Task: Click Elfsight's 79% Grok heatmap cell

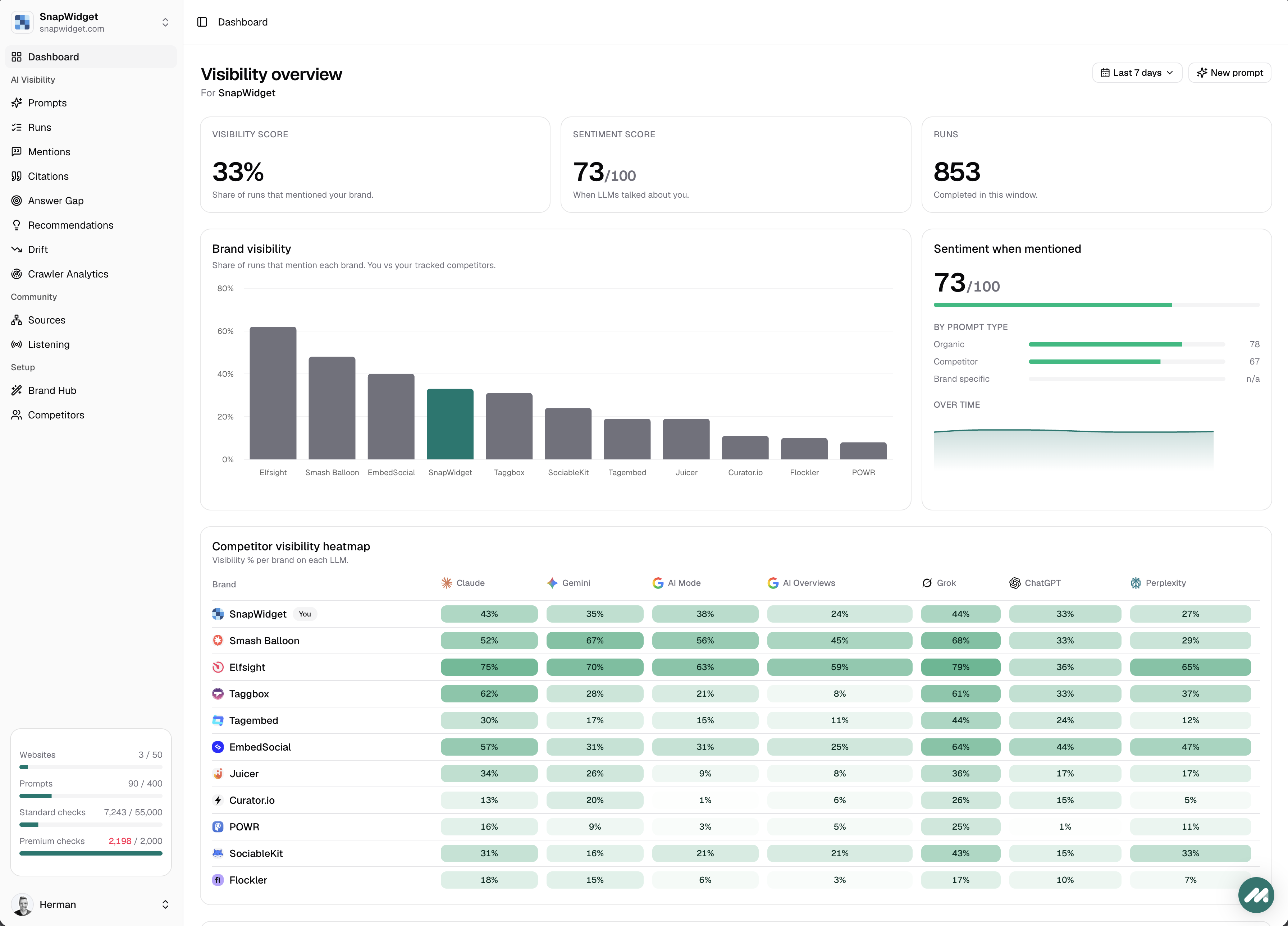Action: [960, 667]
